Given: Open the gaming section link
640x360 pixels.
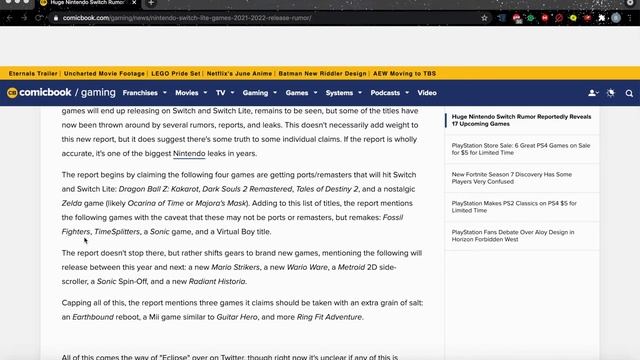Looking at the screenshot, I should click(98, 93).
